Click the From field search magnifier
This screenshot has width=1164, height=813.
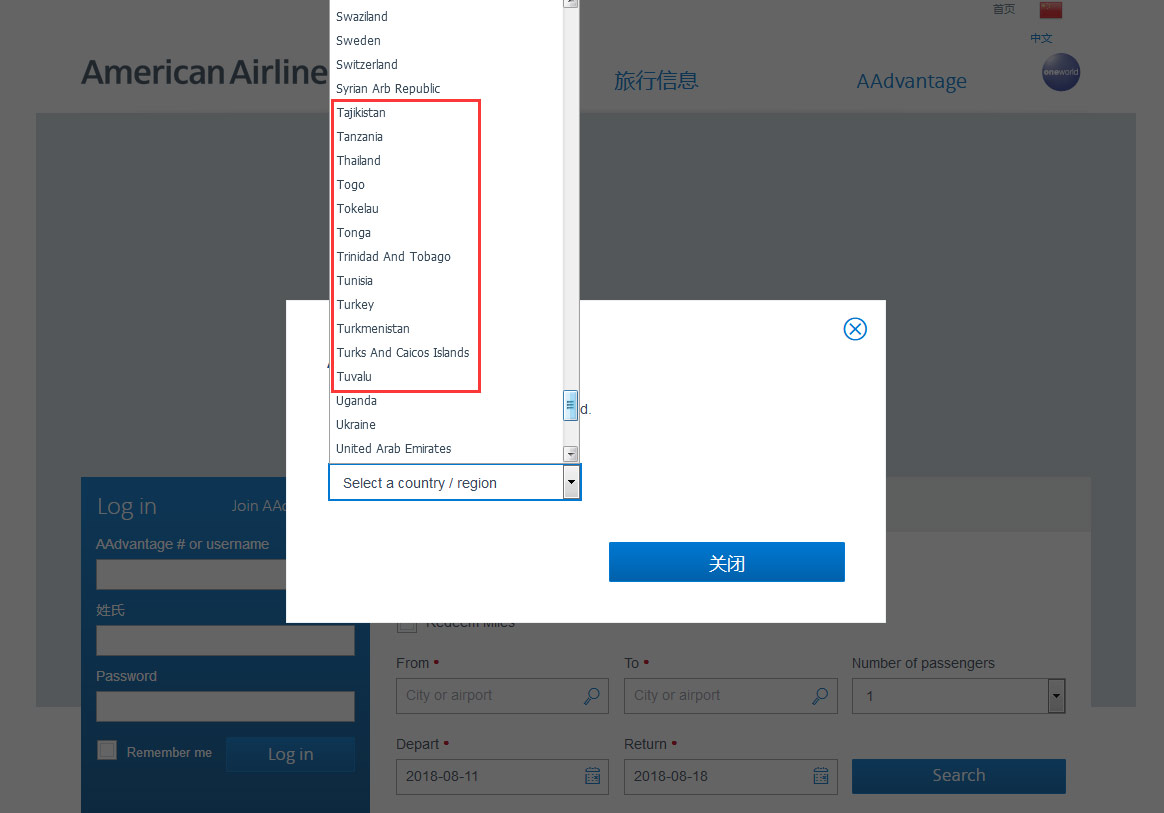click(x=592, y=696)
